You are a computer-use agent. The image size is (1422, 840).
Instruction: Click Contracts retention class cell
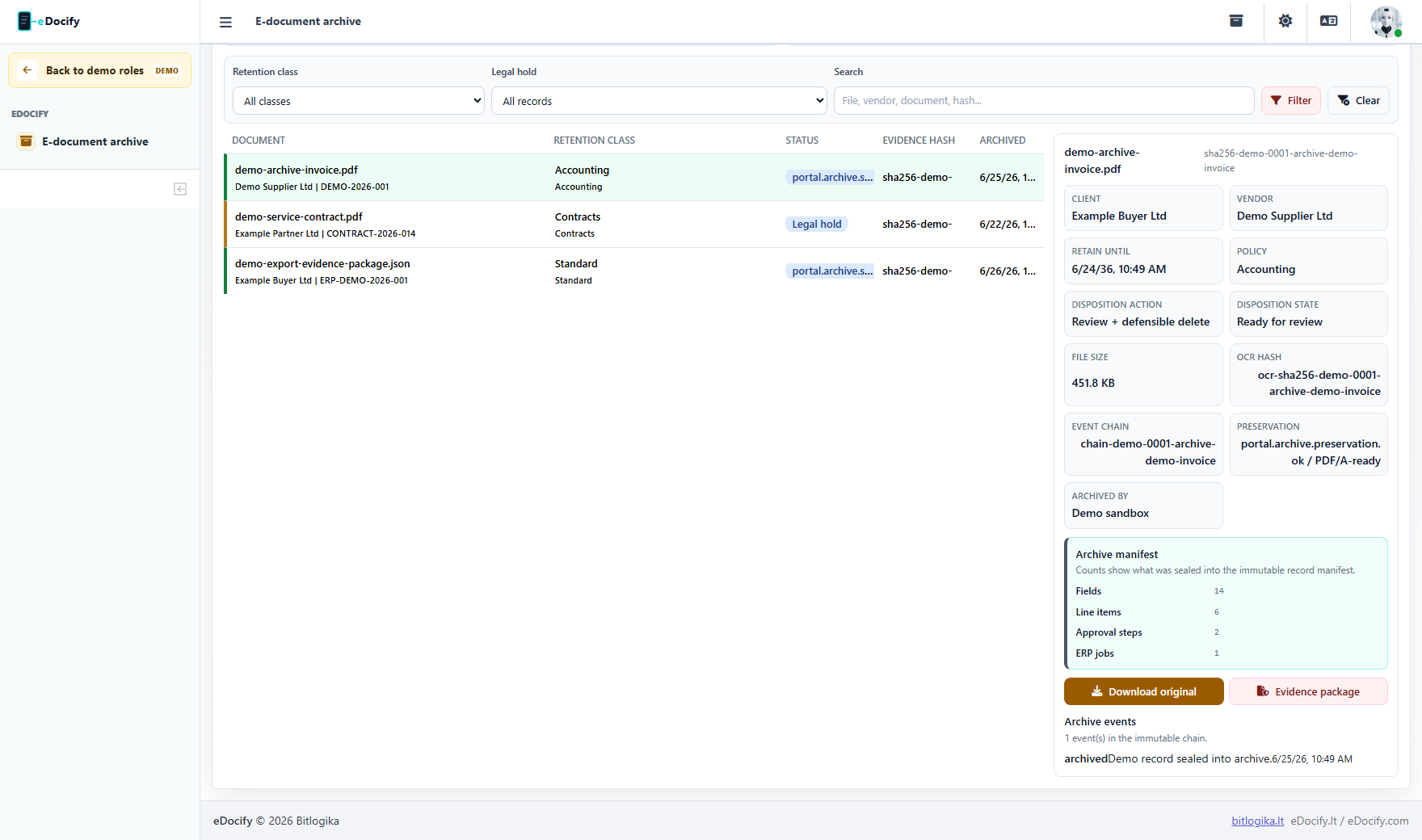tap(578, 225)
